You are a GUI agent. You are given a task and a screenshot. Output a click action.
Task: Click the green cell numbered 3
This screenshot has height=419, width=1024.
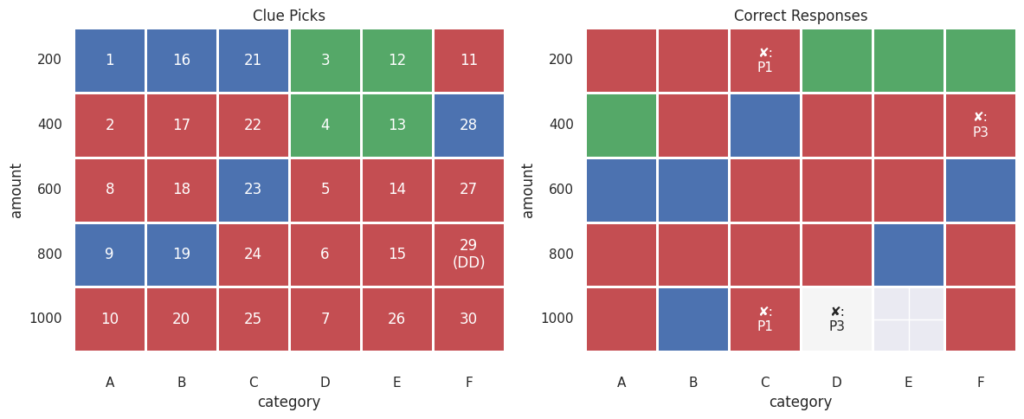tap(326, 60)
